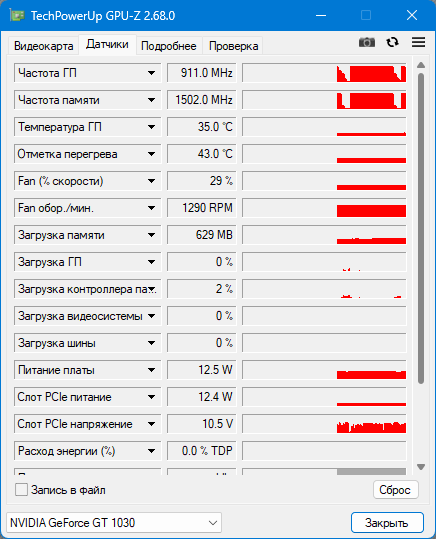Click the vertical scrollbar thumb

421,228
